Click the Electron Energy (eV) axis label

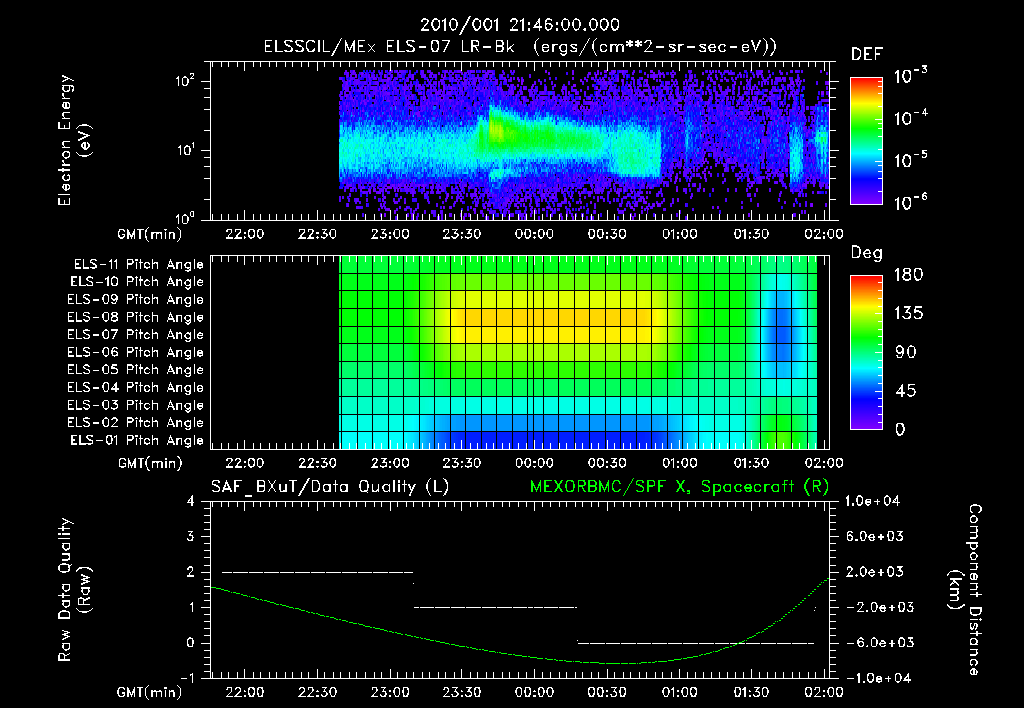coord(74,140)
